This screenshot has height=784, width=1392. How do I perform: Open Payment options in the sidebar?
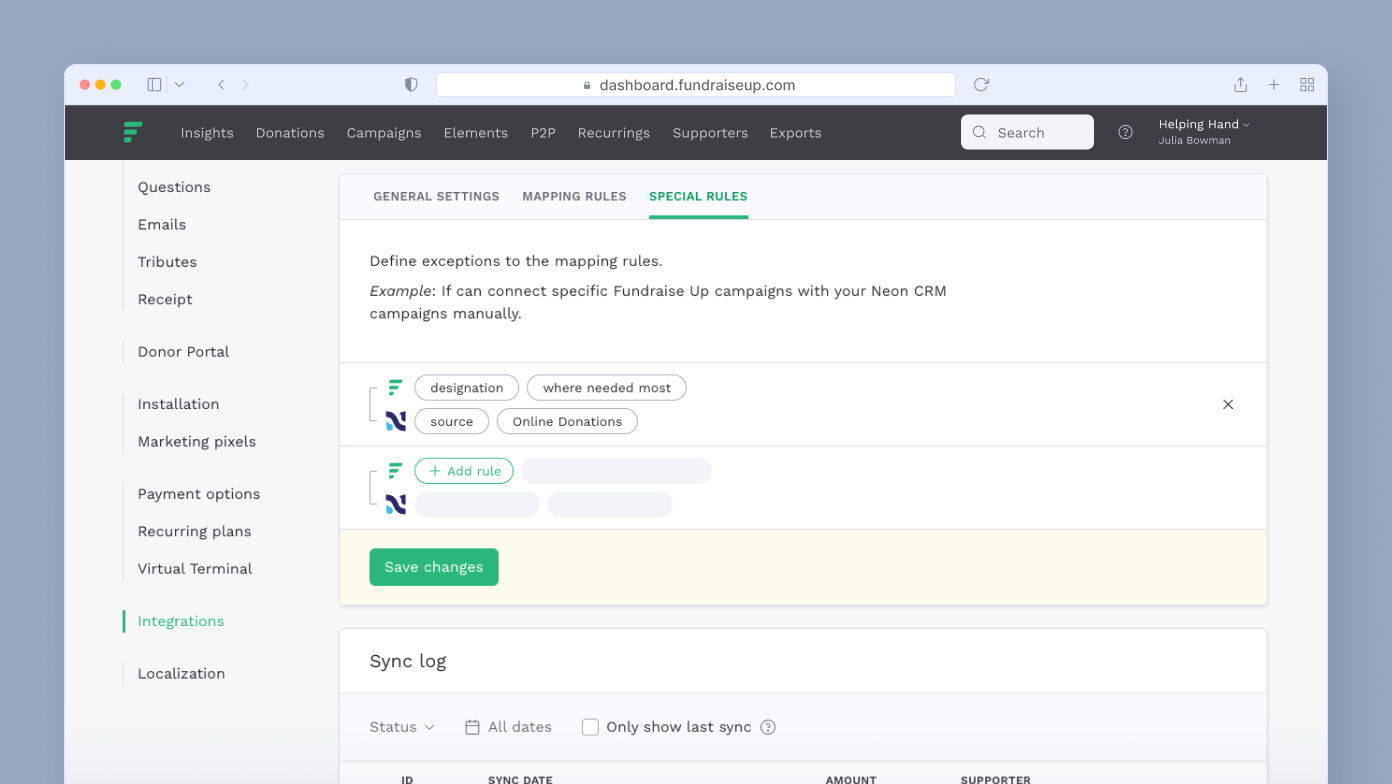(x=199, y=494)
